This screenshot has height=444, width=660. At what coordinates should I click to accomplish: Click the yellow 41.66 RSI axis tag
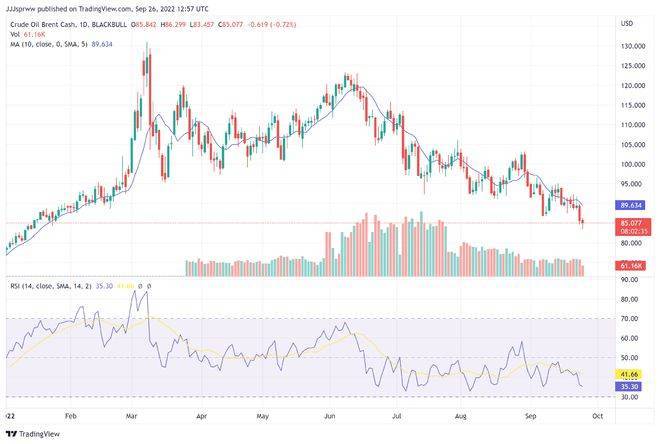[x=630, y=371]
